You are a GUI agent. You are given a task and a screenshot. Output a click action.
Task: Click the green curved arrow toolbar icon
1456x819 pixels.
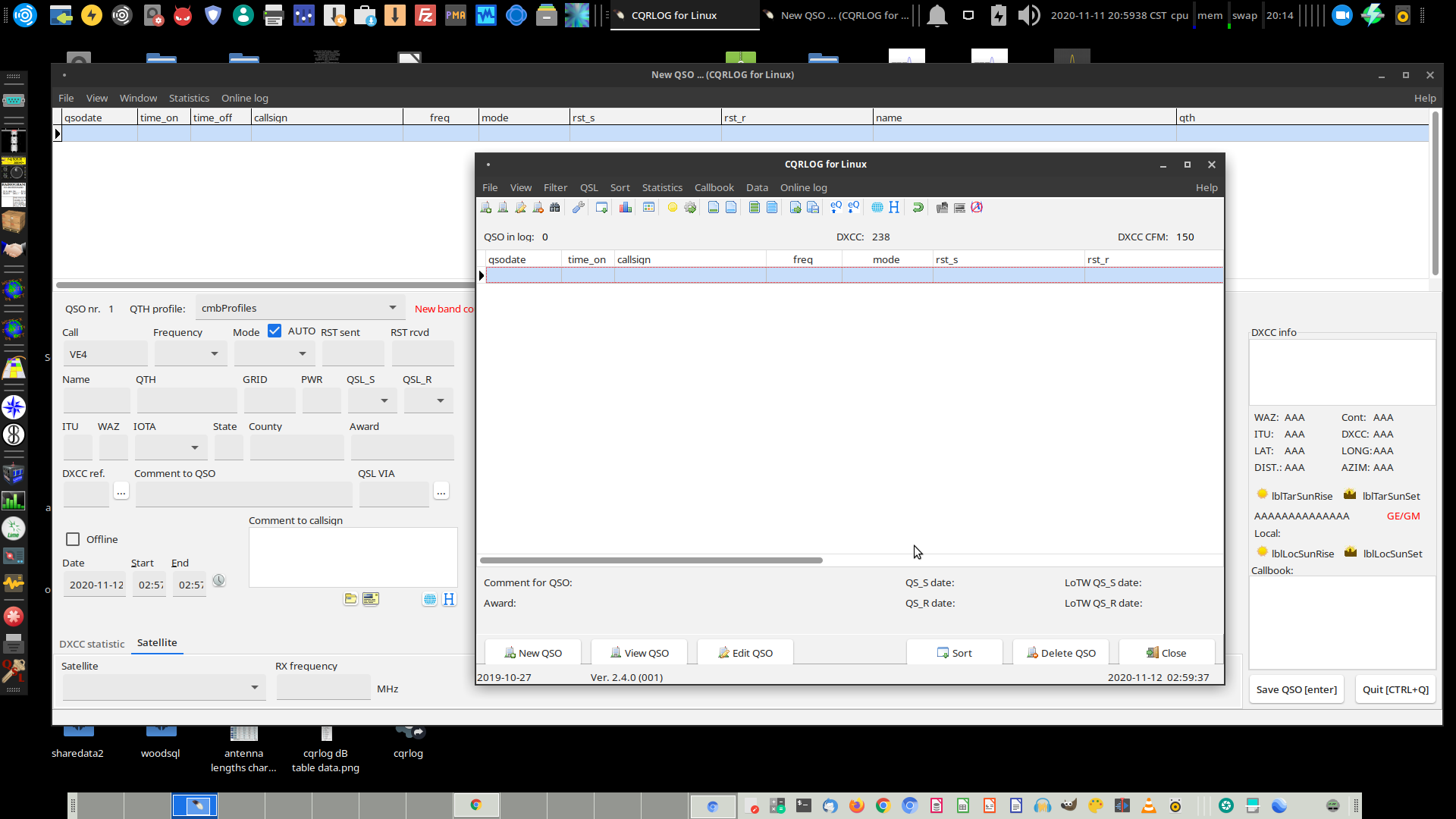click(x=918, y=207)
